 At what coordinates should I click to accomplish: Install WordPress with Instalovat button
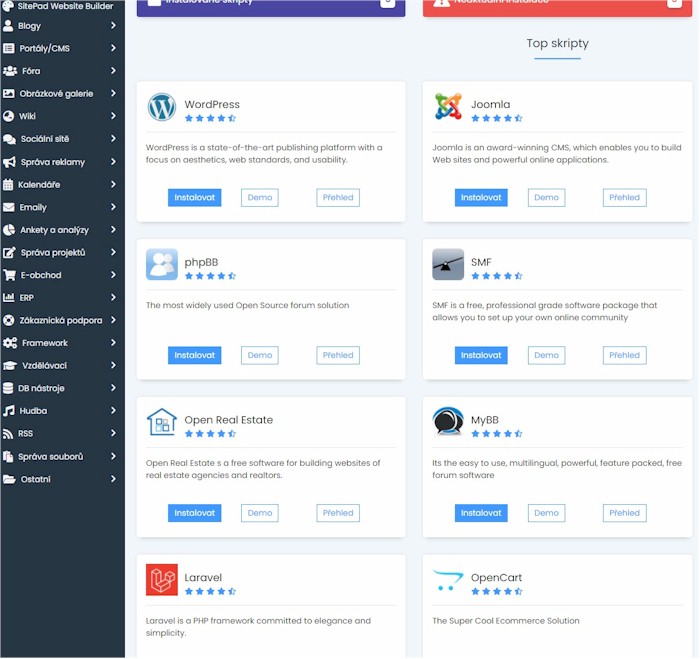(x=195, y=197)
